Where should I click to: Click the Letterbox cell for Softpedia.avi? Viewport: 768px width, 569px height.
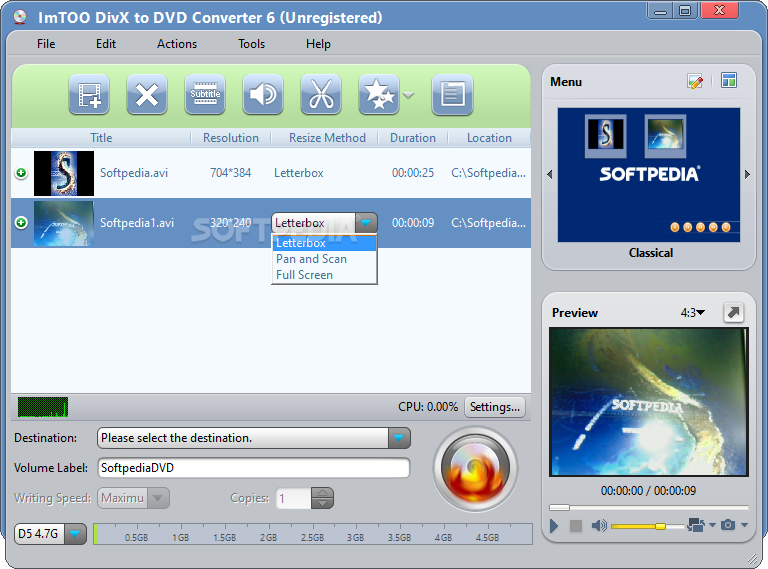[299, 173]
